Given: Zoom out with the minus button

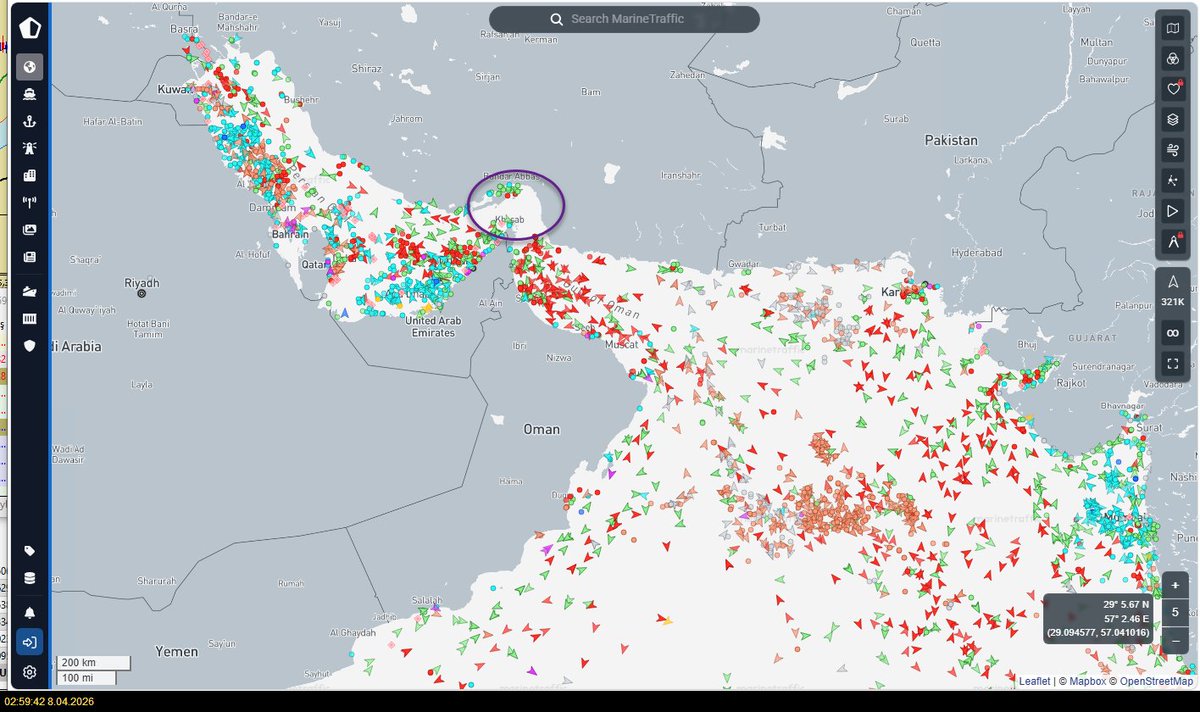Looking at the screenshot, I should point(1176,640).
